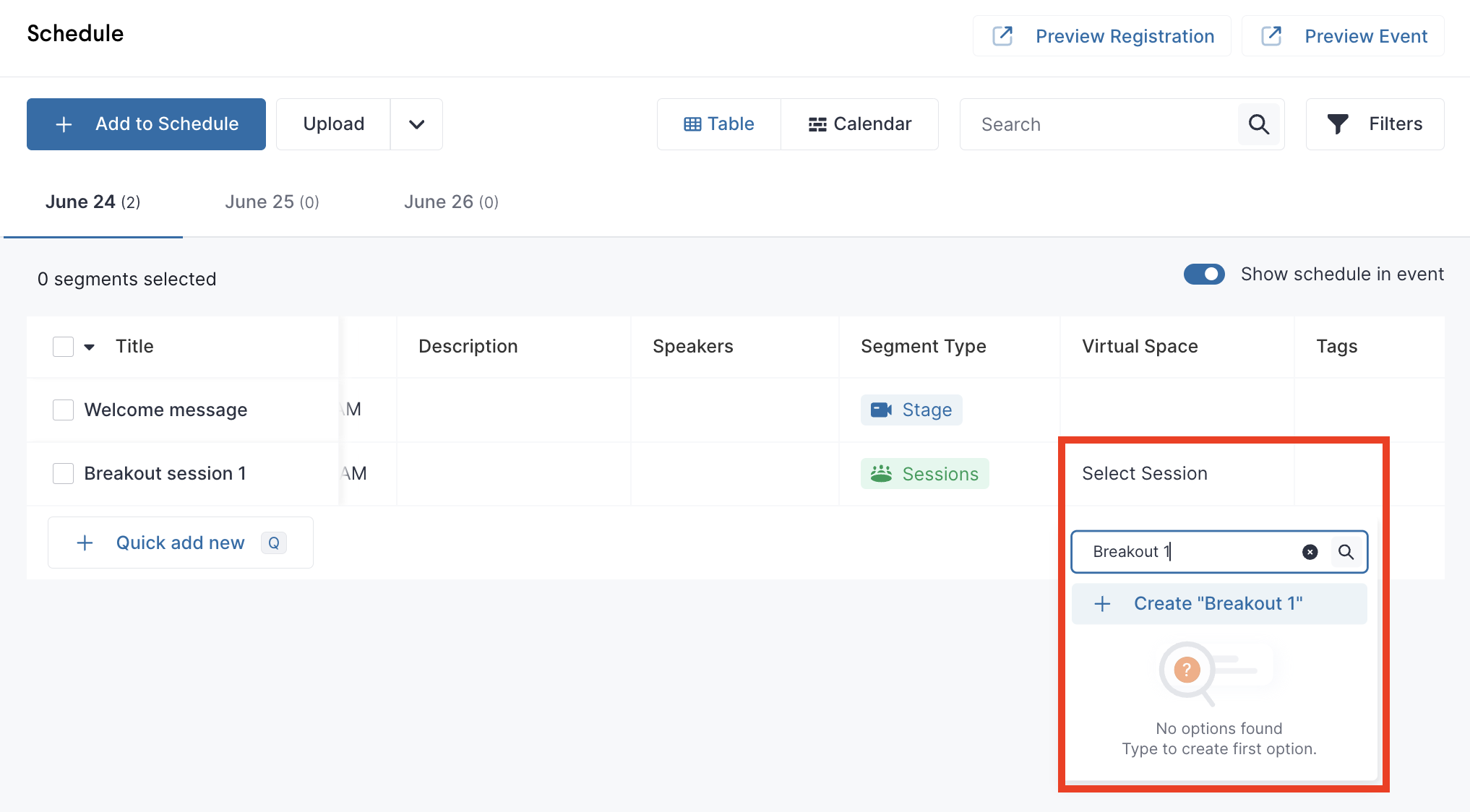Check the select-all checkbox in Title header
Viewport: 1470px width, 812px height.
click(64, 347)
